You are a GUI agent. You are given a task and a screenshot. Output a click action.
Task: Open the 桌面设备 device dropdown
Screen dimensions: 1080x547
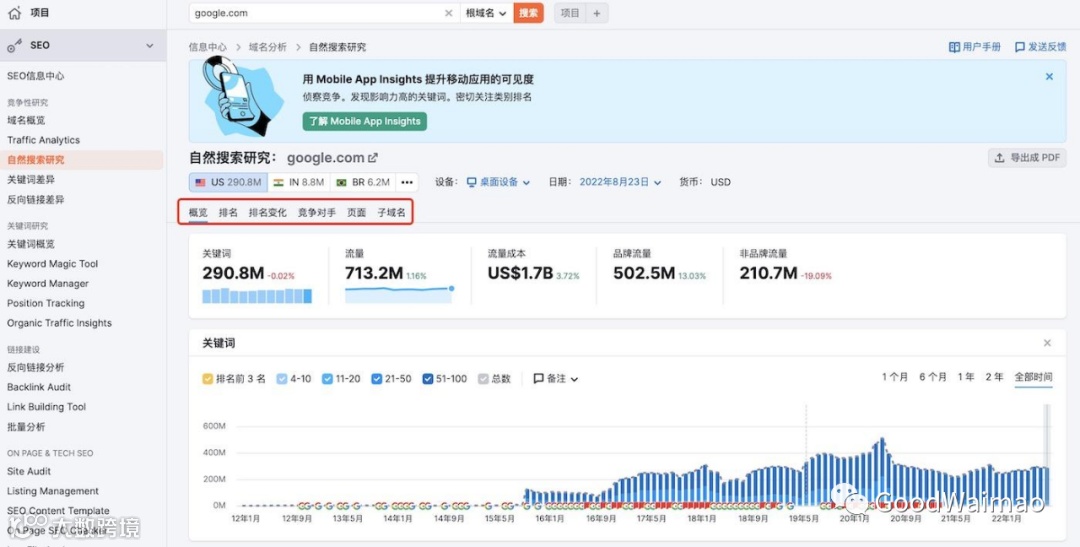[x=499, y=183]
